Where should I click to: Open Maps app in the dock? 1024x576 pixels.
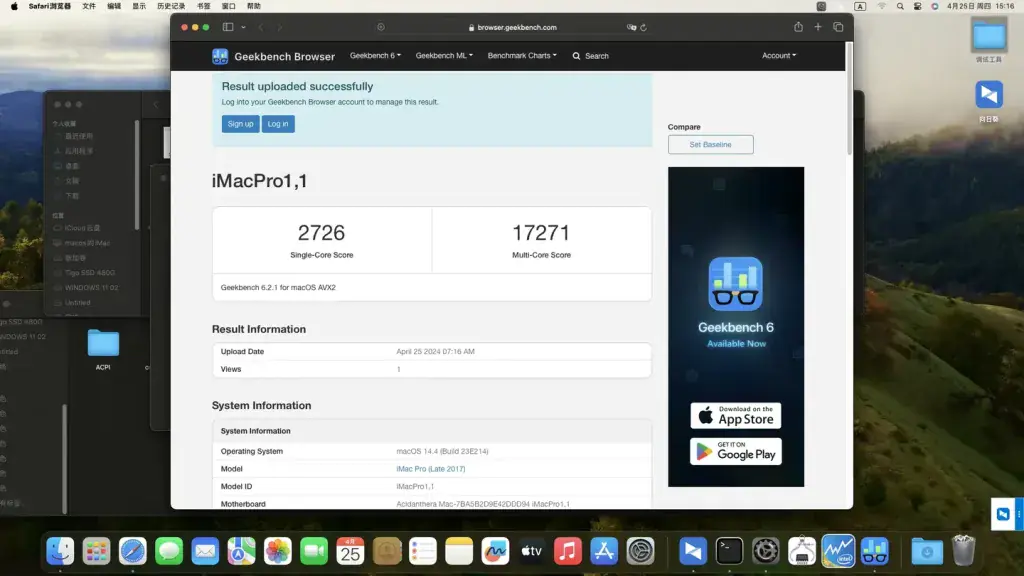click(242, 551)
